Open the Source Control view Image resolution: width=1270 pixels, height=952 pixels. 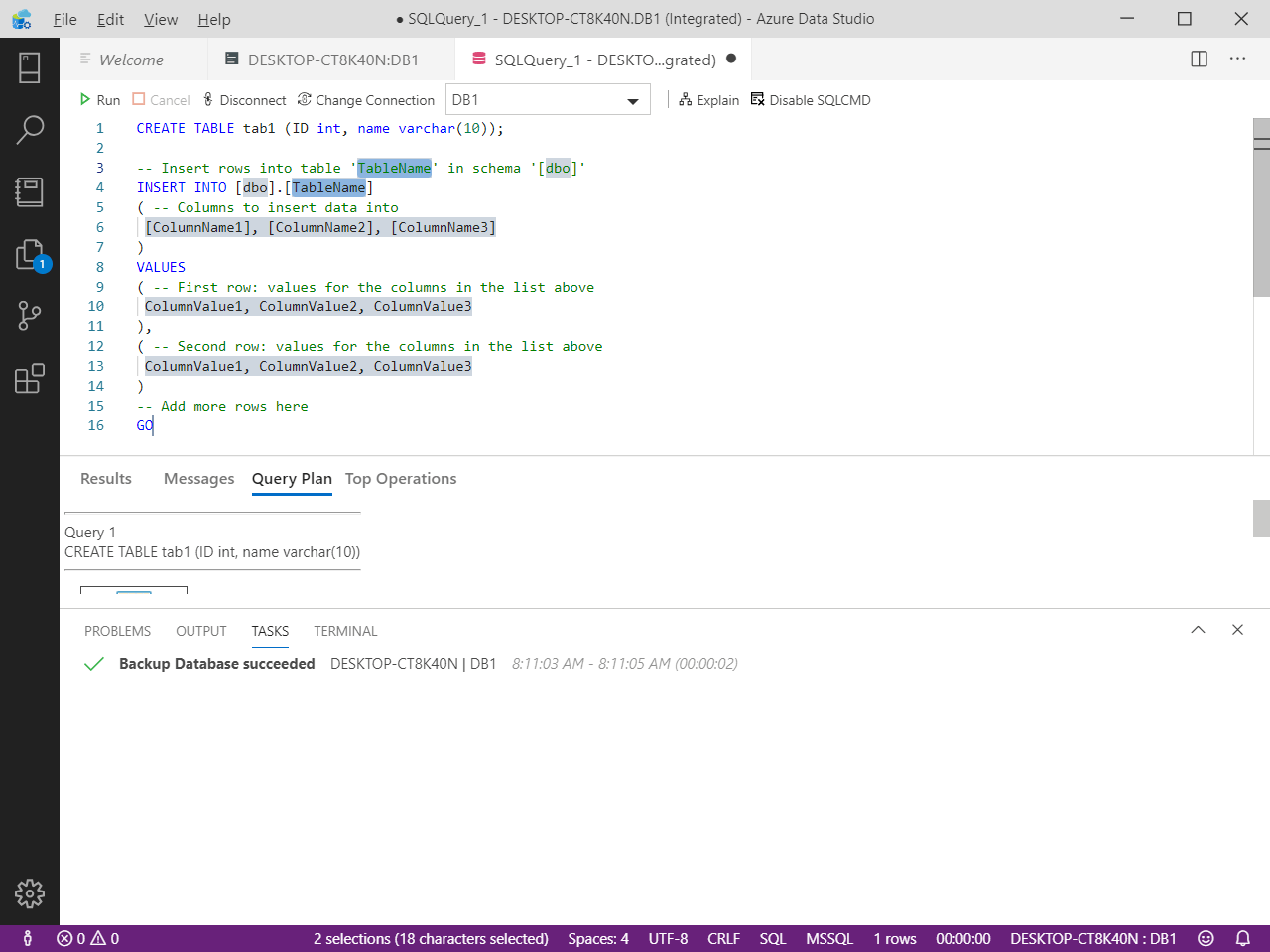(30, 316)
